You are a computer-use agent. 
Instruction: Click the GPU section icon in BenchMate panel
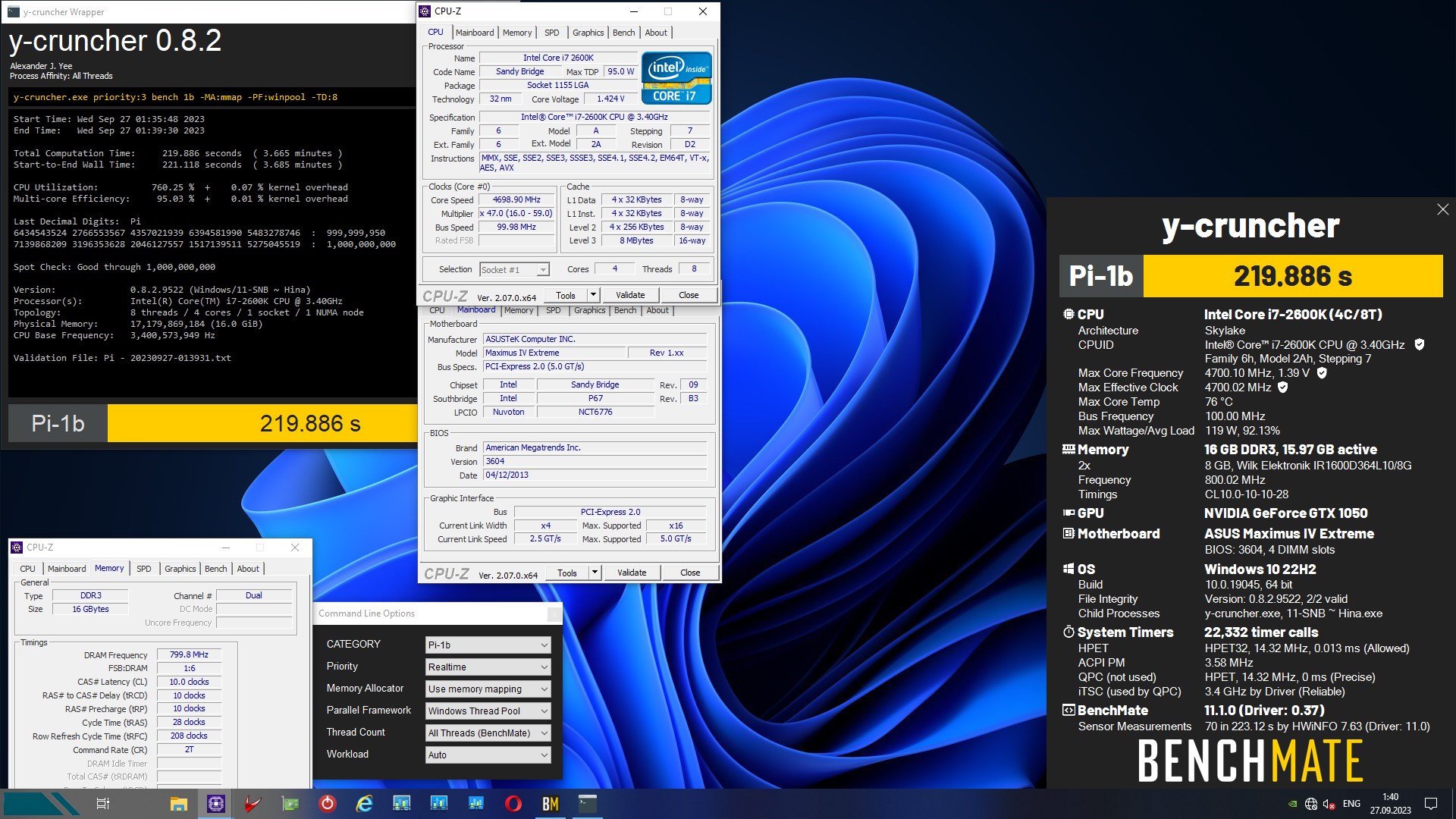(x=1068, y=513)
